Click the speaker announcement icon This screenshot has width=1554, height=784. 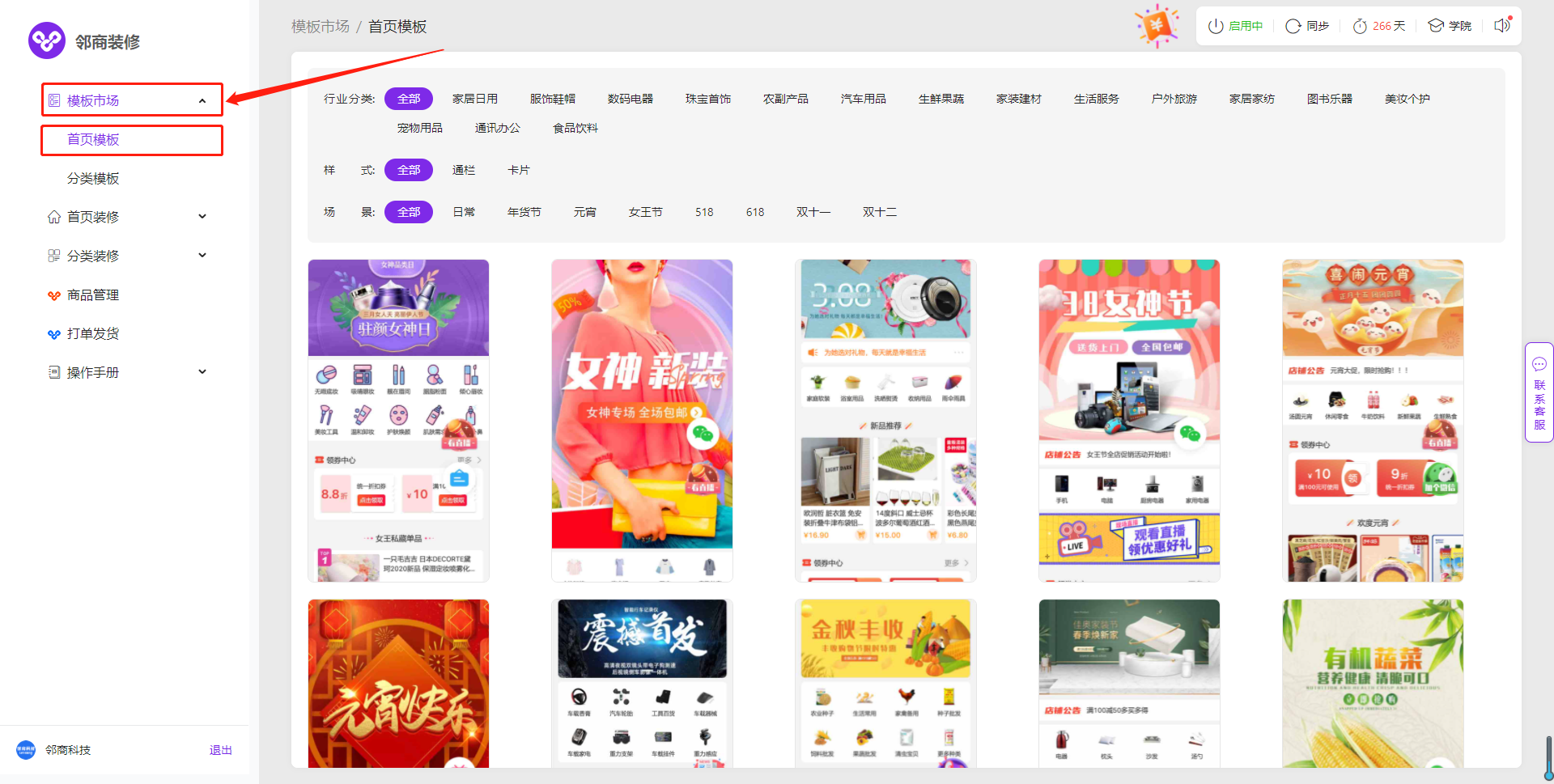[1502, 25]
